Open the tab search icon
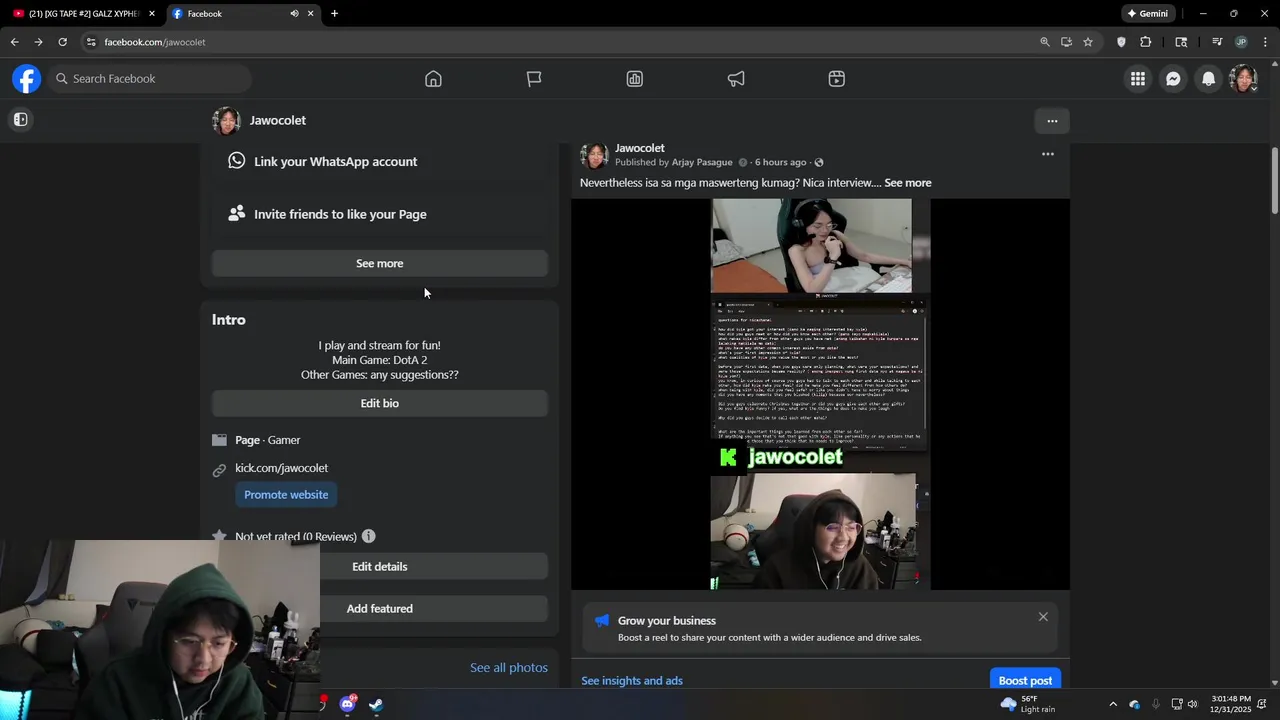The image size is (1280, 720). pos(1181,42)
